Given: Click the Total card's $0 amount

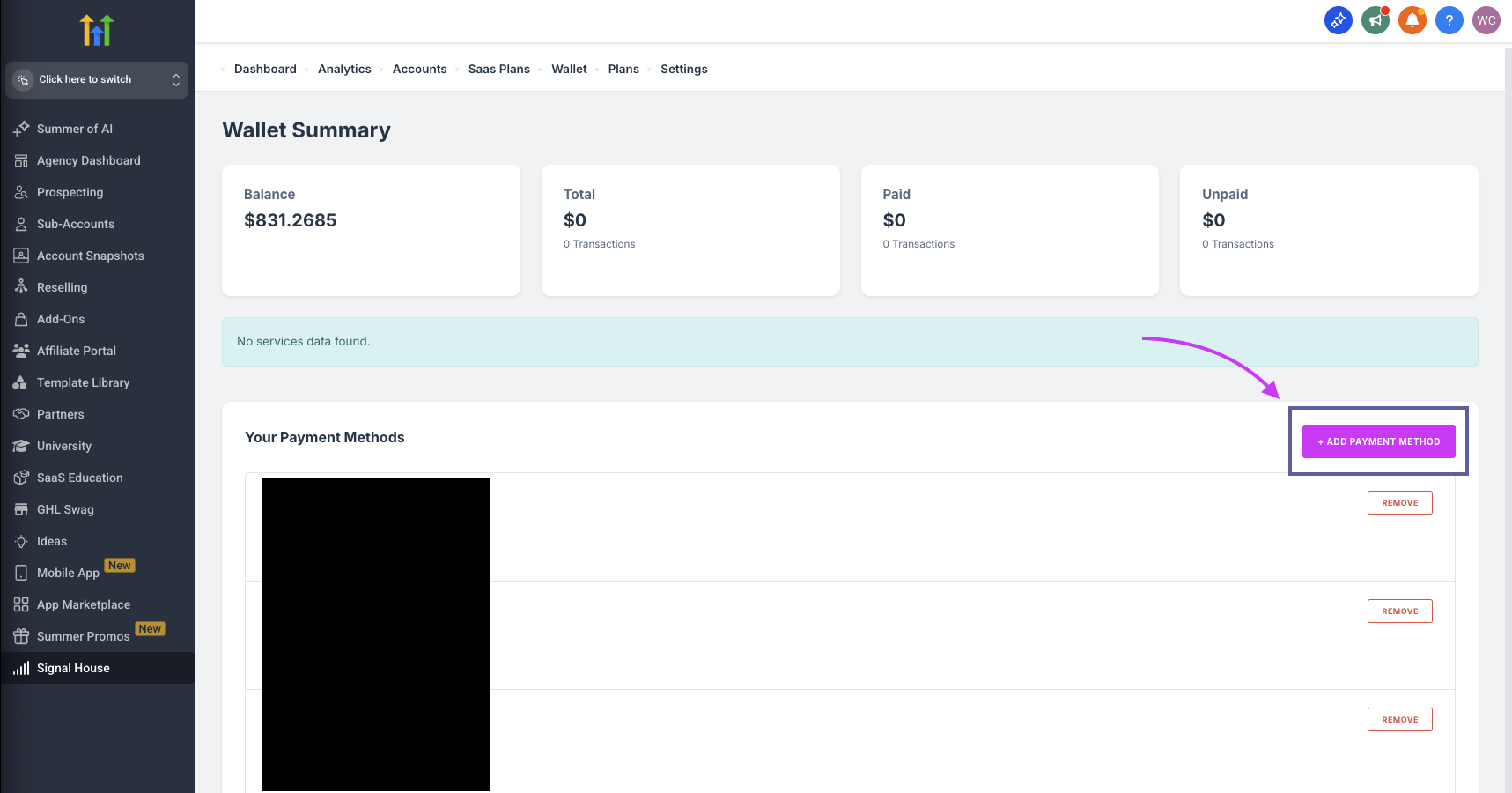Looking at the screenshot, I should pos(575,220).
